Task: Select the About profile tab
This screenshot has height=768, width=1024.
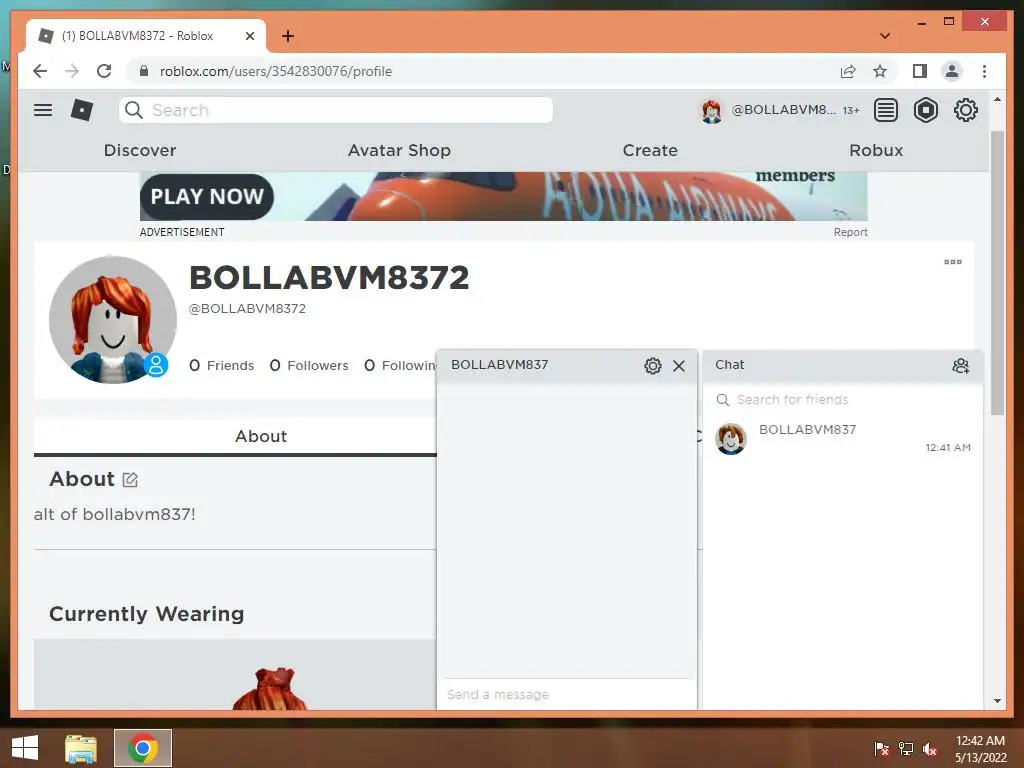Action: 261,436
